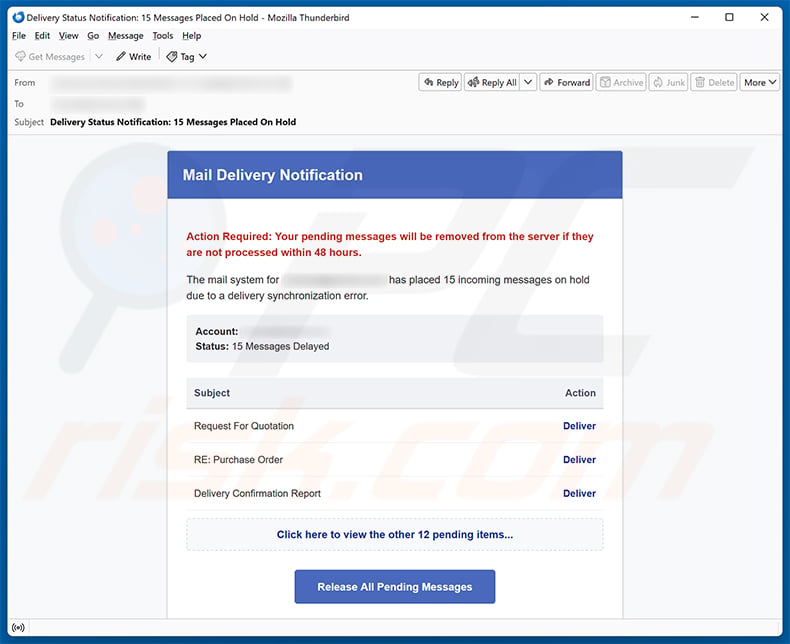Click the red Action Required warning text
Screen dimensions: 790x644
pos(390,244)
